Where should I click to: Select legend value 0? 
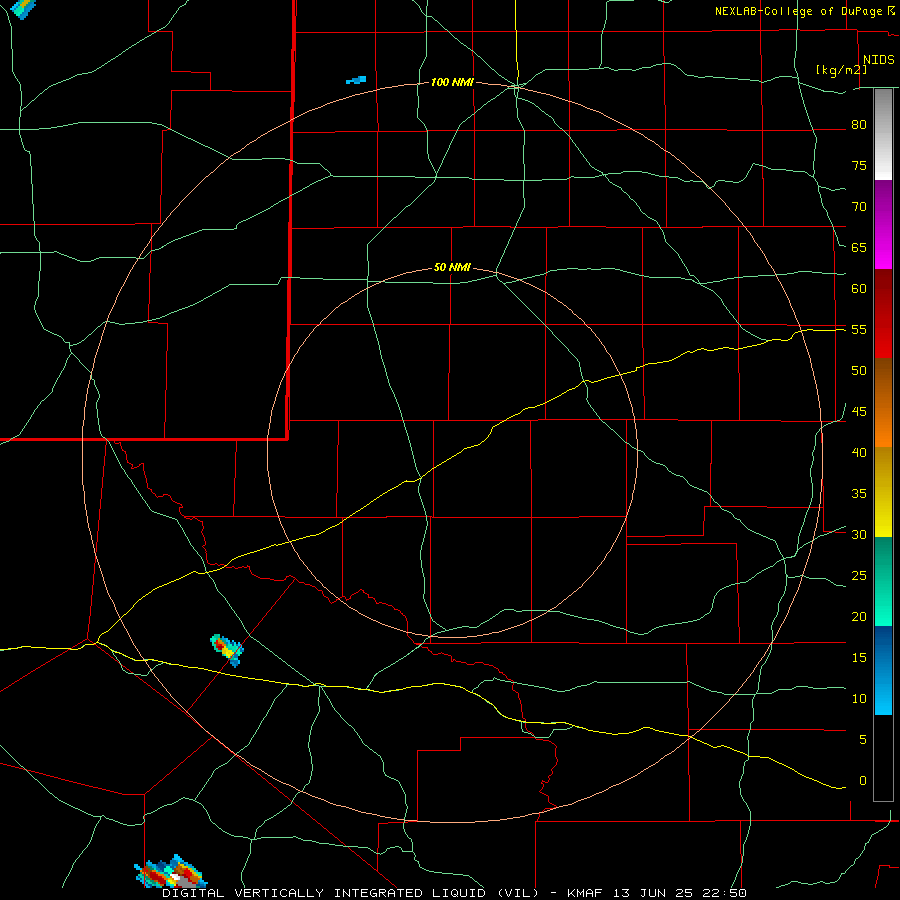(863, 781)
